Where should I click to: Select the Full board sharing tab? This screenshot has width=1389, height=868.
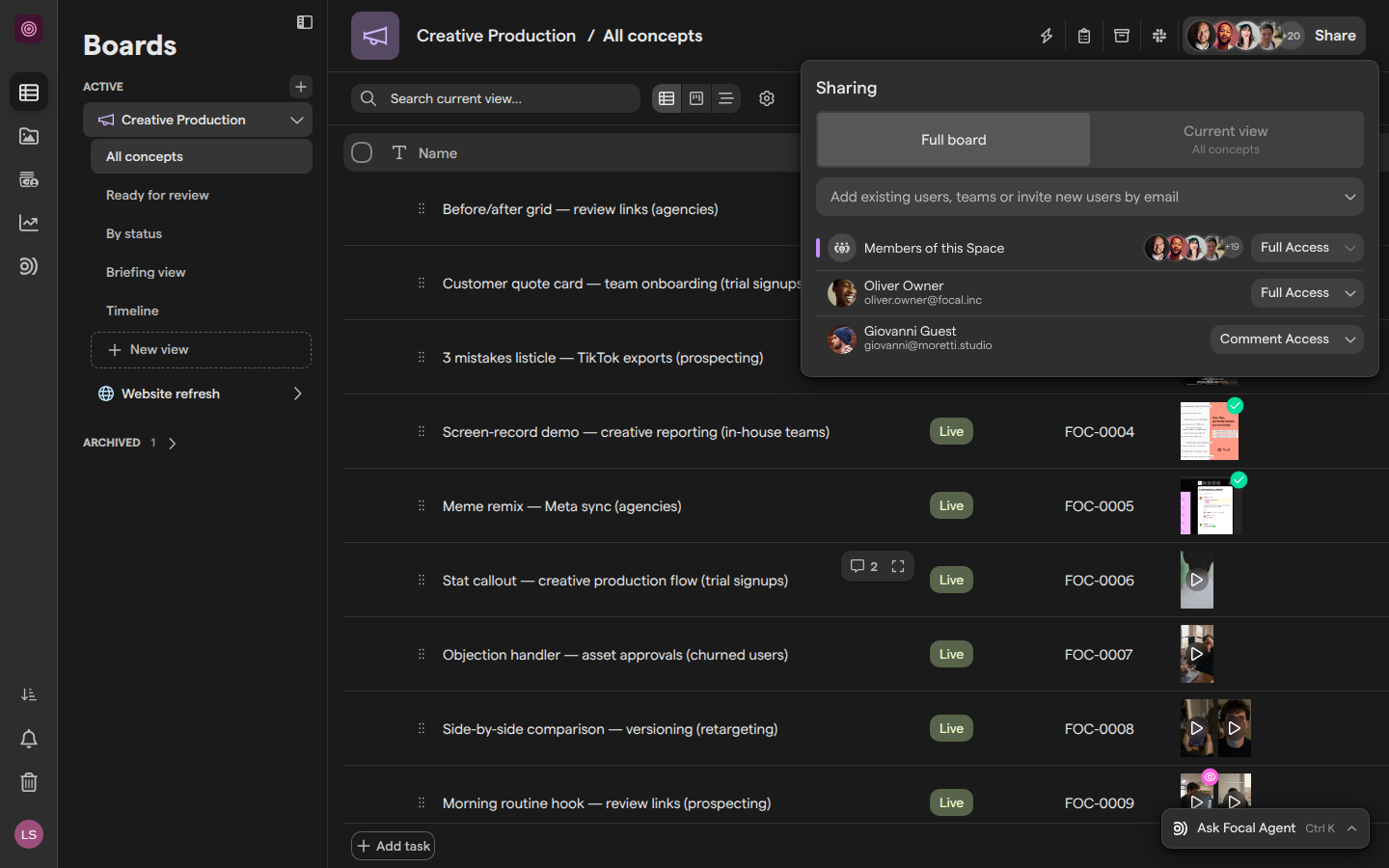coord(954,140)
